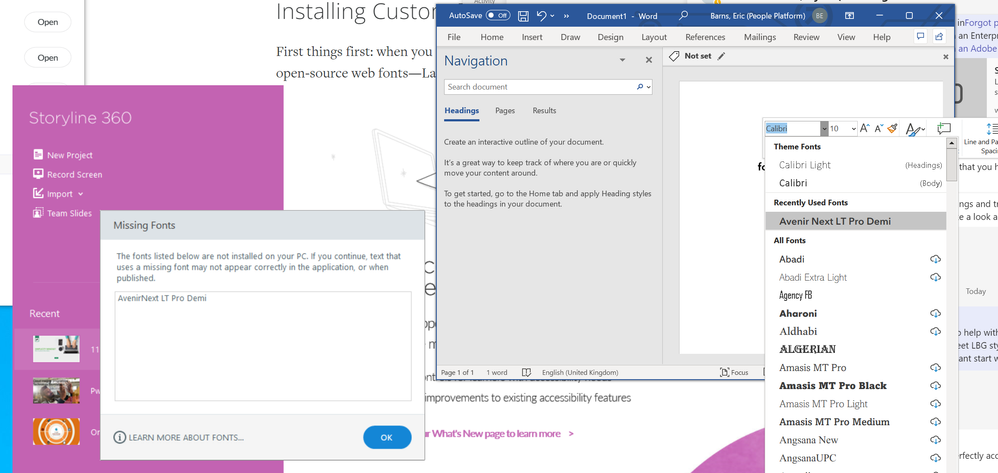The height and width of the screenshot is (473, 998).
Task: Click the Search document field
Action: 540,87
